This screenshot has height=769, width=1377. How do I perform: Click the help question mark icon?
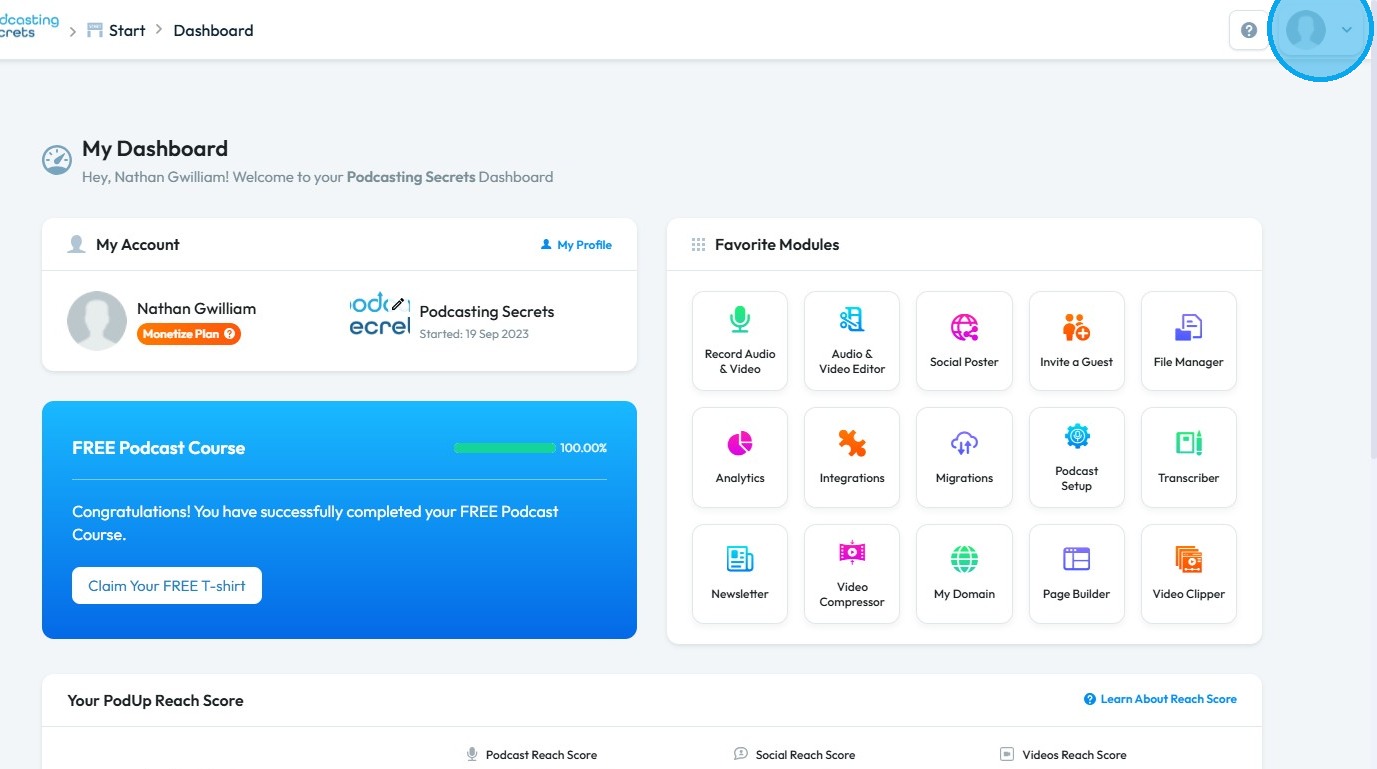[x=1249, y=30]
